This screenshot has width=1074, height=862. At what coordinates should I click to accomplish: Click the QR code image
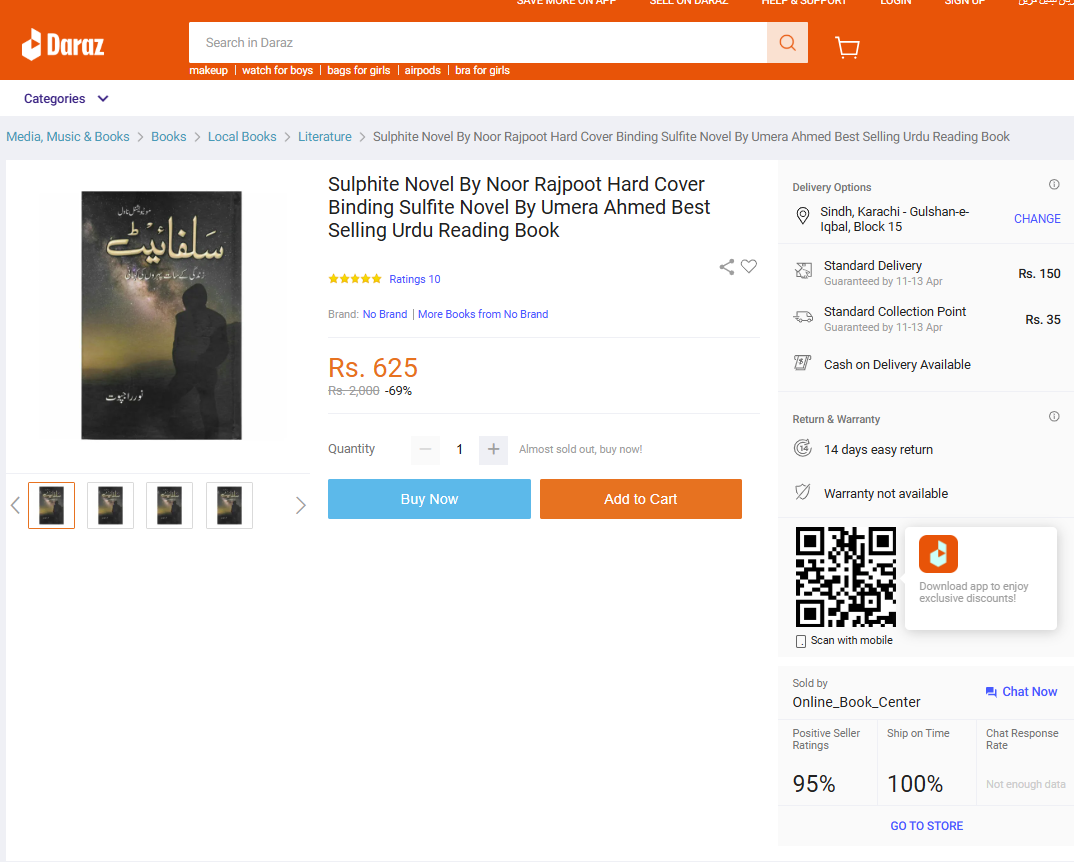pyautogui.click(x=846, y=577)
